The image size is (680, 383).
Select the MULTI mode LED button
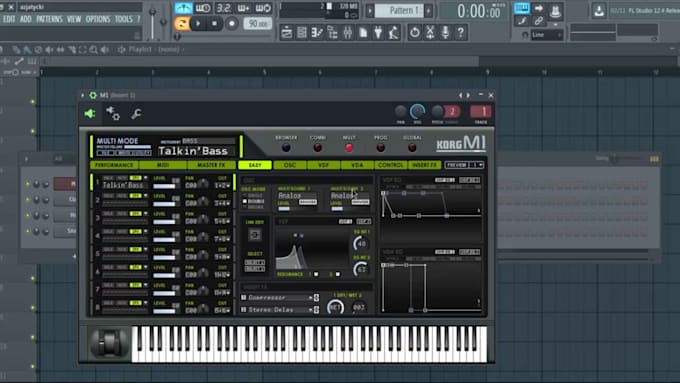tap(349, 148)
